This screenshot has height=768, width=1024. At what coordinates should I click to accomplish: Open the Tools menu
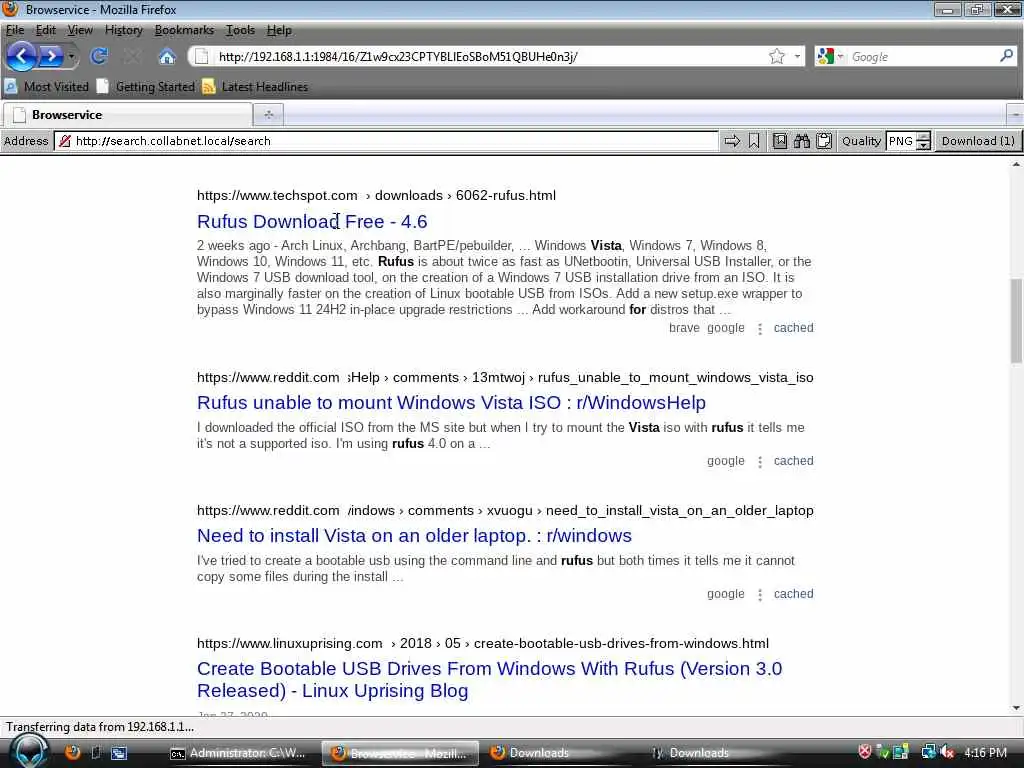pyautogui.click(x=240, y=30)
